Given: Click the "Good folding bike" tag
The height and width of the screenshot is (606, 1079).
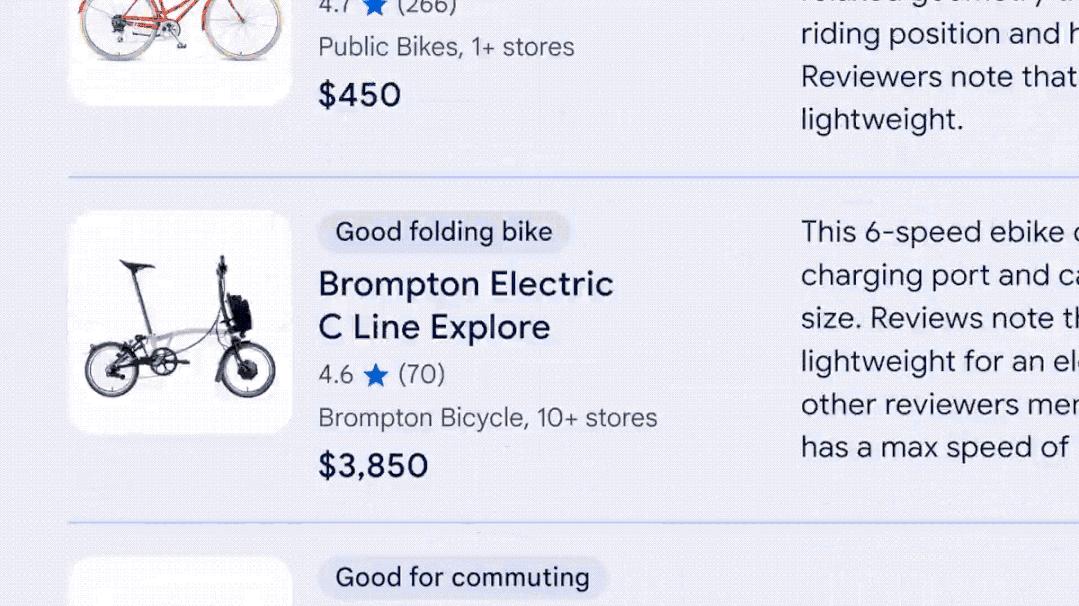Looking at the screenshot, I should [x=443, y=232].
